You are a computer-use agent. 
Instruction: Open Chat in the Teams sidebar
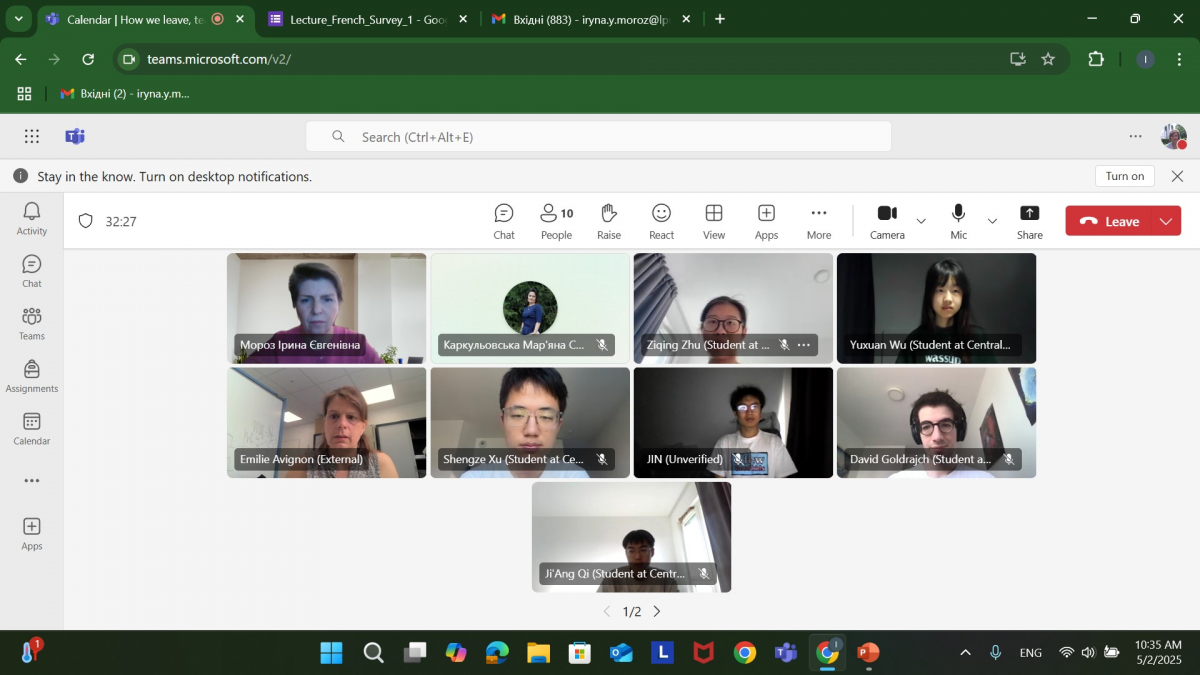point(32,271)
